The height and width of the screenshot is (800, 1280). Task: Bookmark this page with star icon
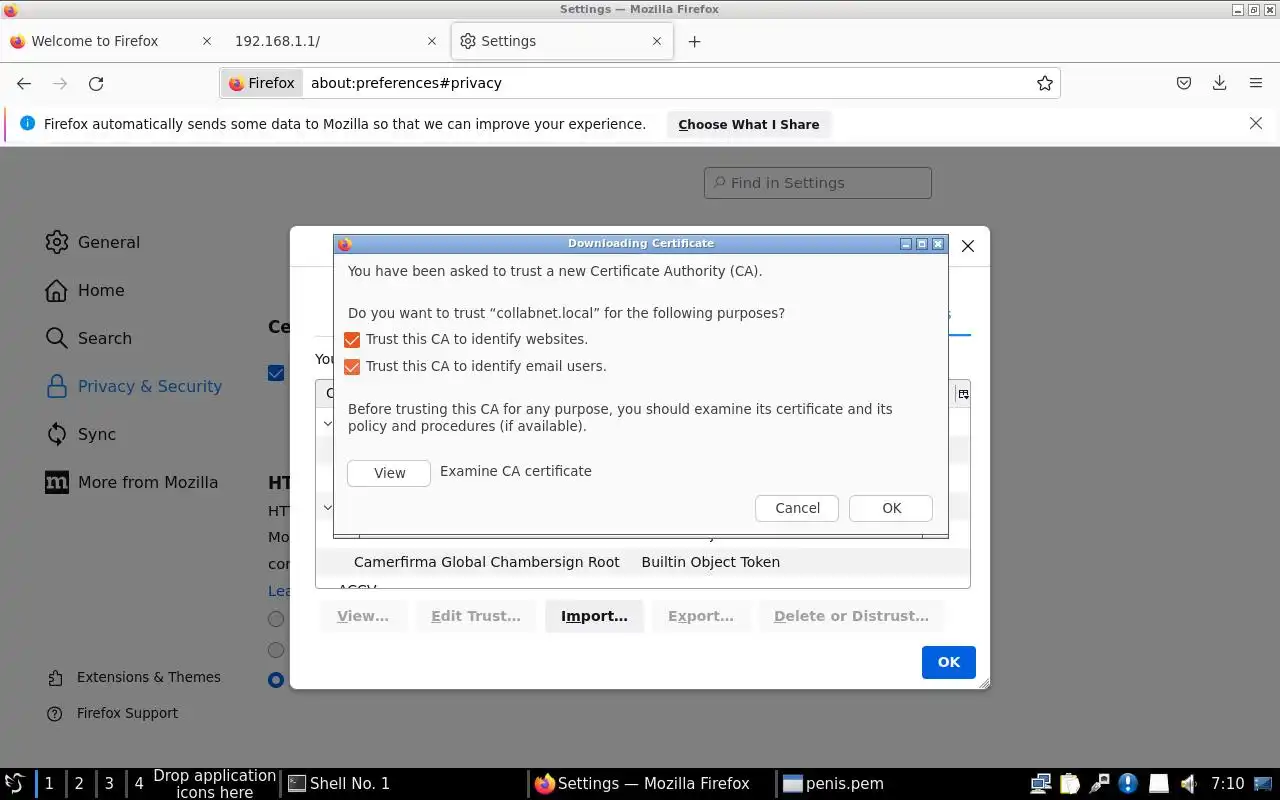(x=1044, y=83)
